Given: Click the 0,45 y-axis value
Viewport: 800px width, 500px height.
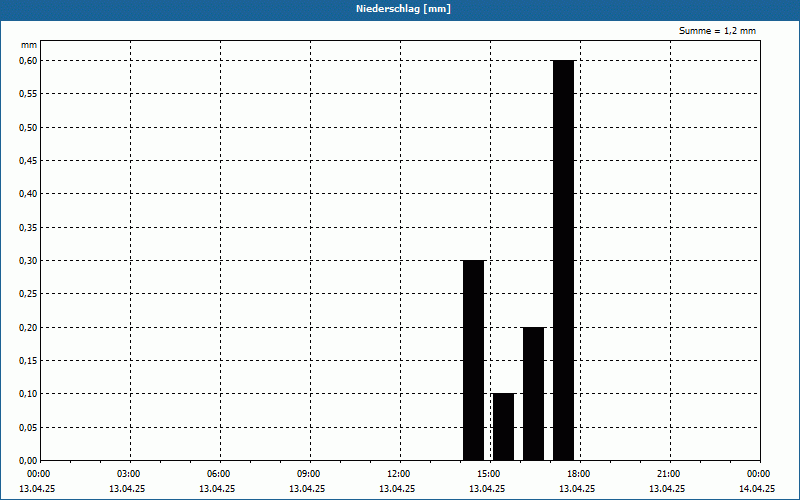Looking at the screenshot, I should (28, 161).
